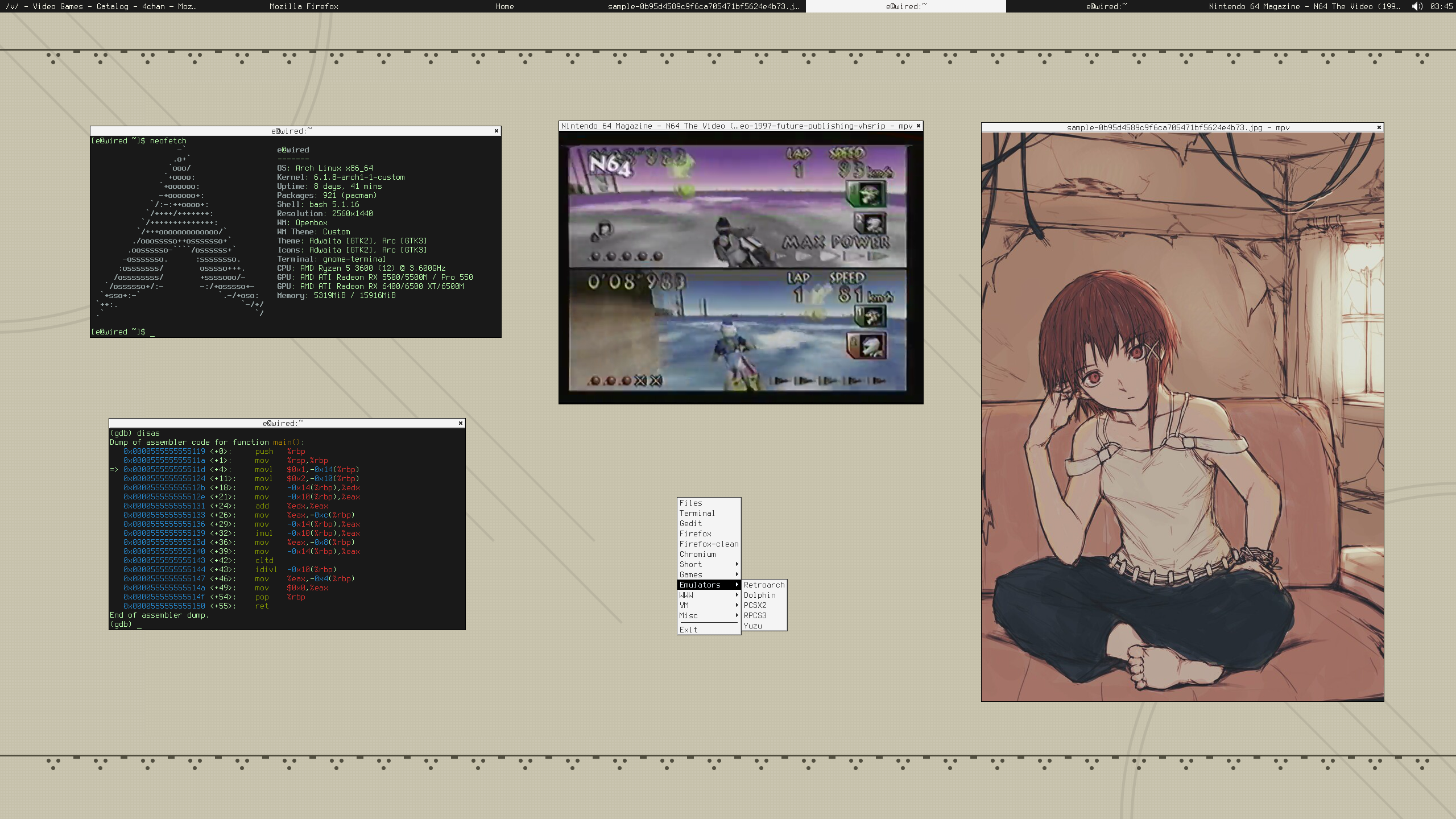Viewport: 1456px width, 819px height.
Task: Click the 'Resolution: 2560x1440' line
Action: pyautogui.click(x=325, y=213)
